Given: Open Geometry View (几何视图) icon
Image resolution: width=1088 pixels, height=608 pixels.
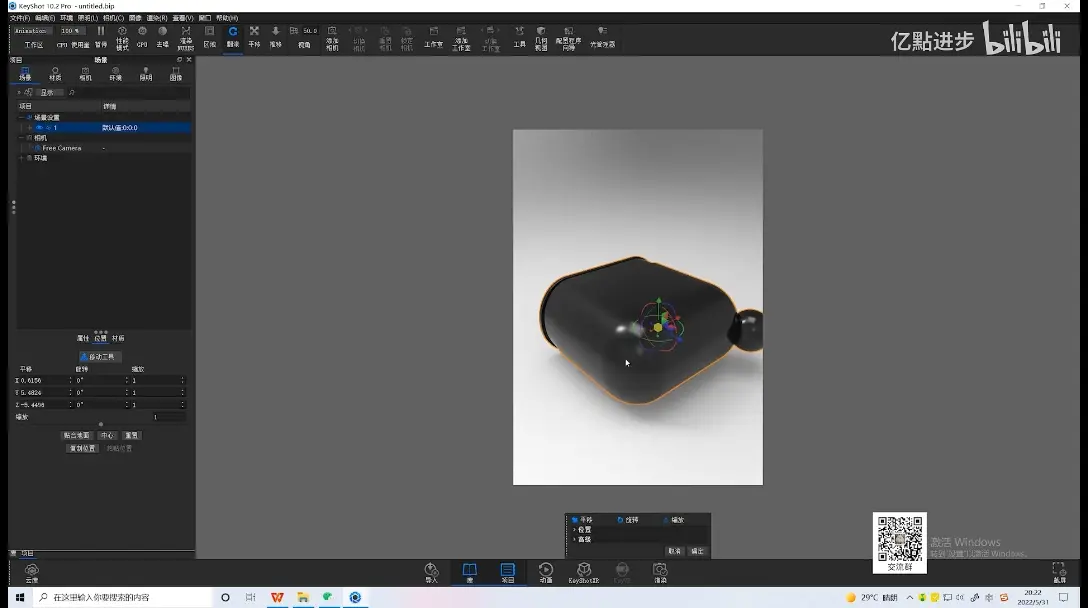Looking at the screenshot, I should tap(541, 38).
